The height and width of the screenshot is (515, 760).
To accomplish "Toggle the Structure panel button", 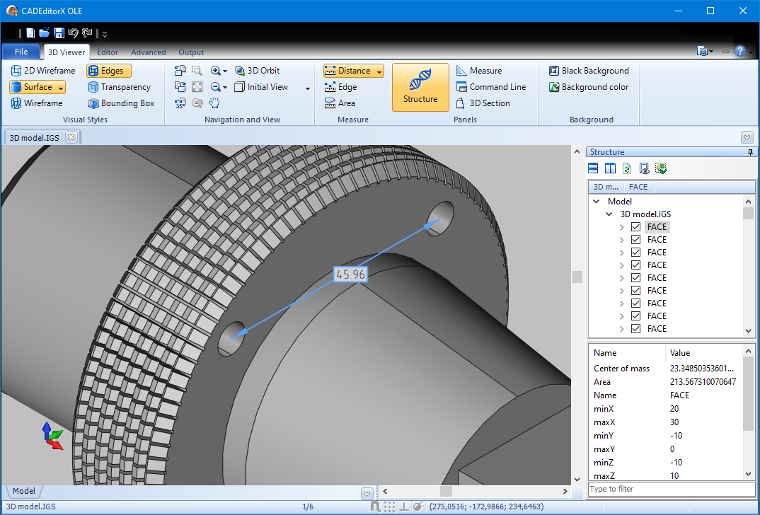I will tap(420, 87).
